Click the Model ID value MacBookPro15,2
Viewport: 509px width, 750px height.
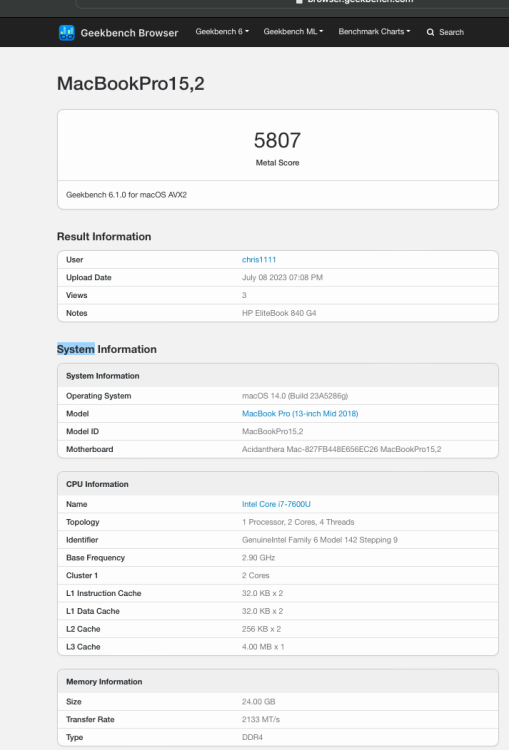[272, 431]
